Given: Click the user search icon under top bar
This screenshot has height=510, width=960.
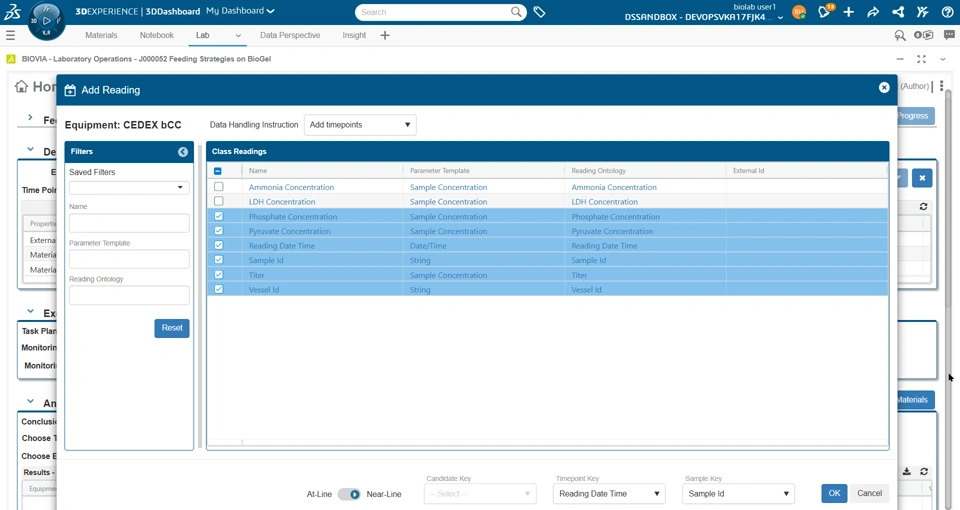Looking at the screenshot, I should [x=900, y=36].
